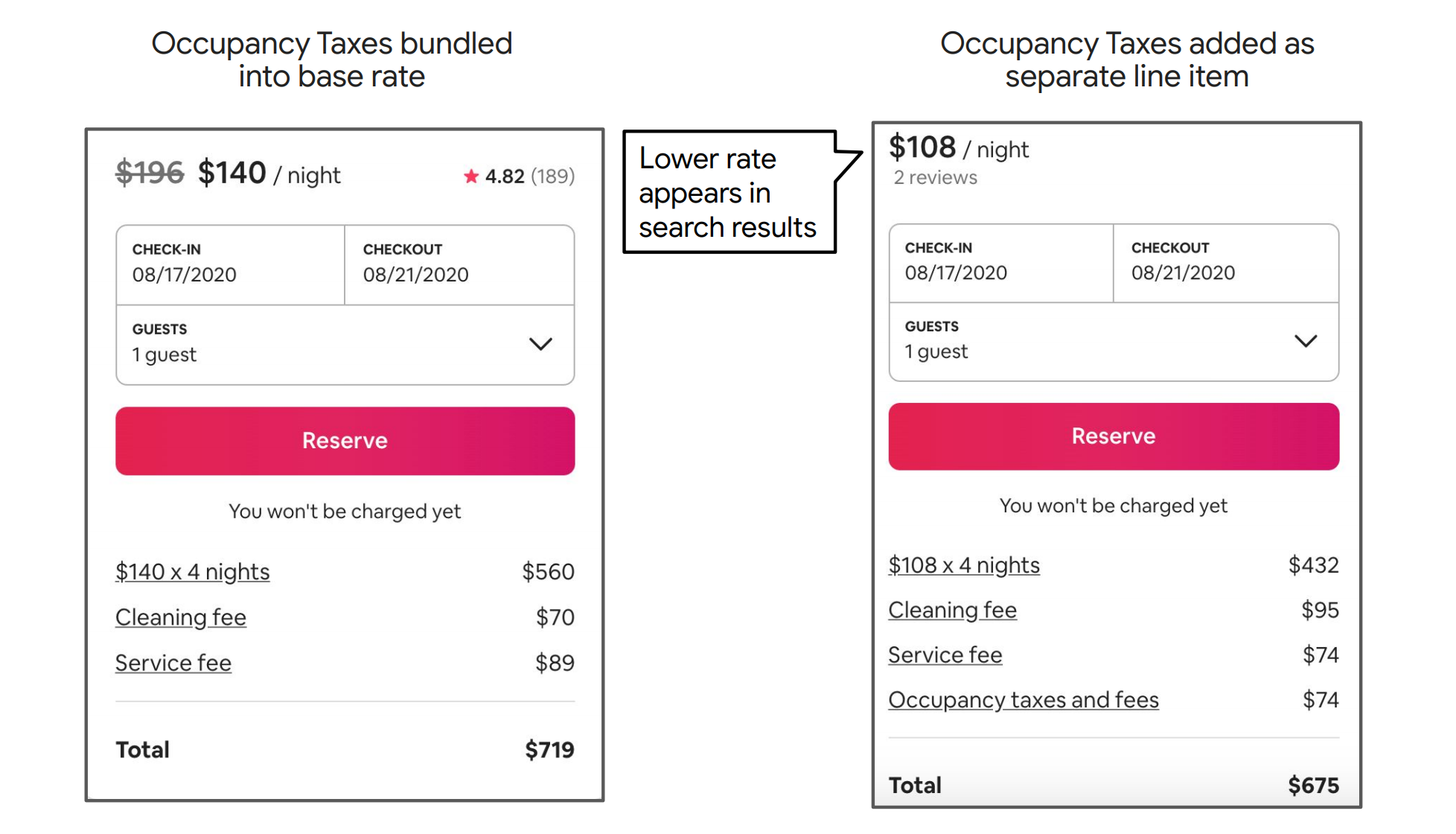Image resolution: width=1456 pixels, height=834 pixels.
Task: Open left card Check-in date 08/17/2020
Action: tap(231, 265)
